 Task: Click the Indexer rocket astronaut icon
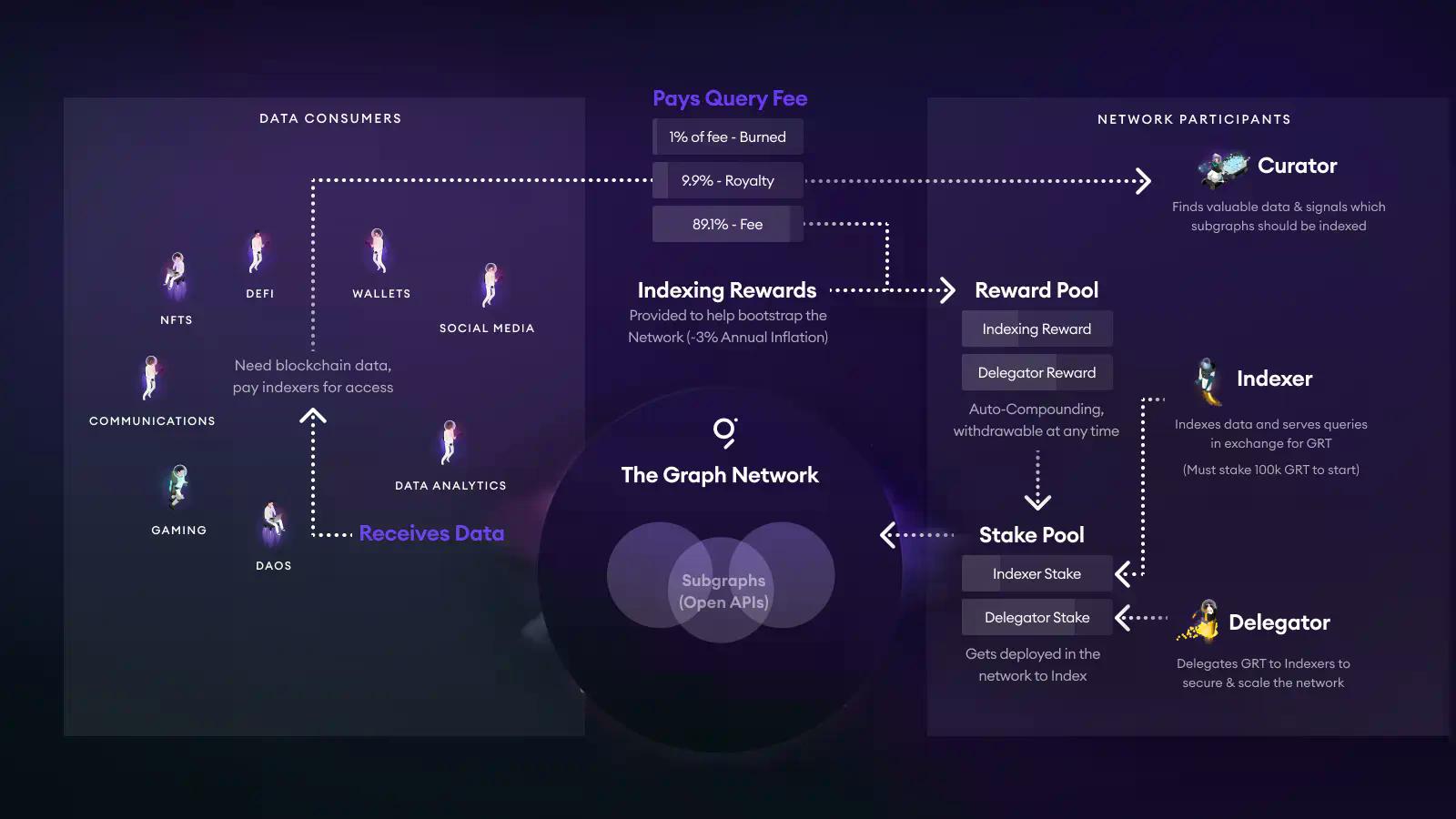1208,381
